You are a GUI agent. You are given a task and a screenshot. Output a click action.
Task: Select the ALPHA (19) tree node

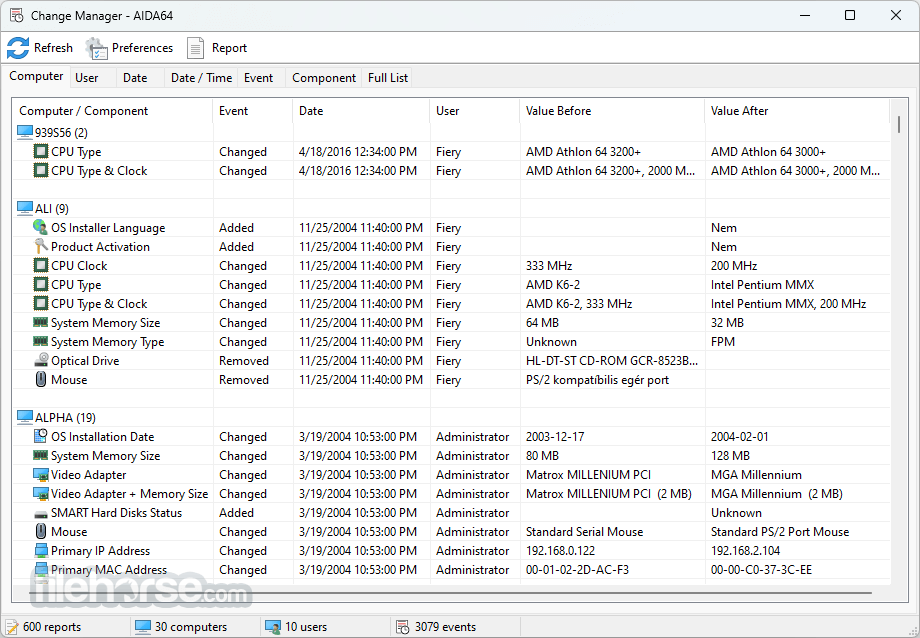point(65,418)
